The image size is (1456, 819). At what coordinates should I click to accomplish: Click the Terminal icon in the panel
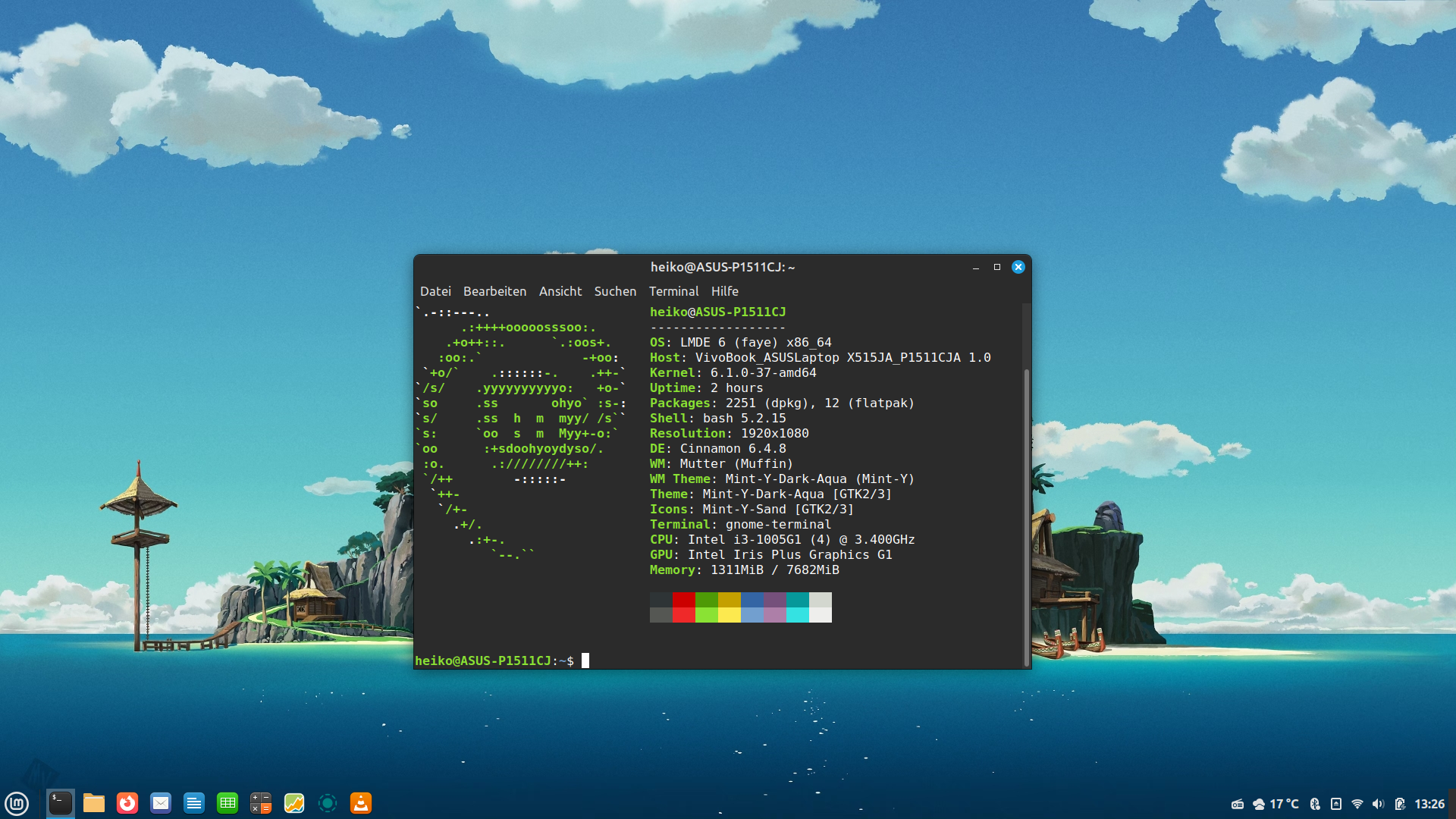click(61, 803)
